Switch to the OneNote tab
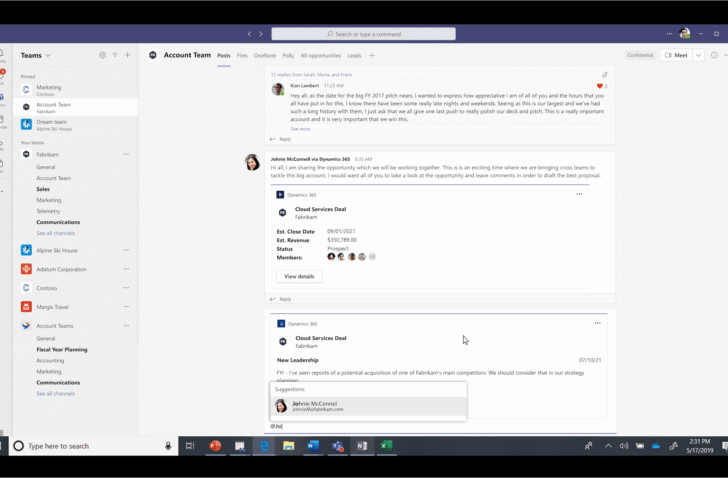The image size is (728, 478). point(265,56)
